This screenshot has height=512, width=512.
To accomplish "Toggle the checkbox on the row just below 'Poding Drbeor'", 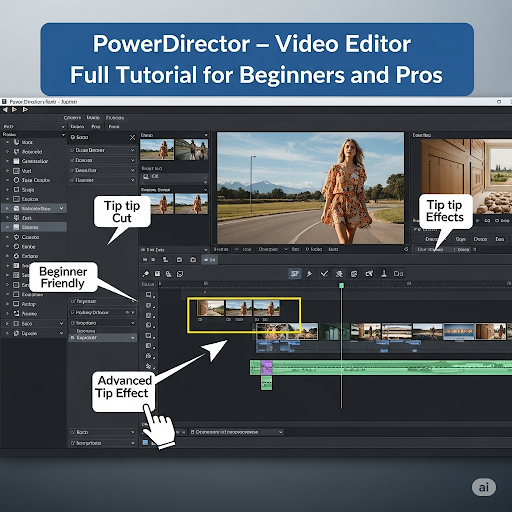I will click(x=73, y=323).
